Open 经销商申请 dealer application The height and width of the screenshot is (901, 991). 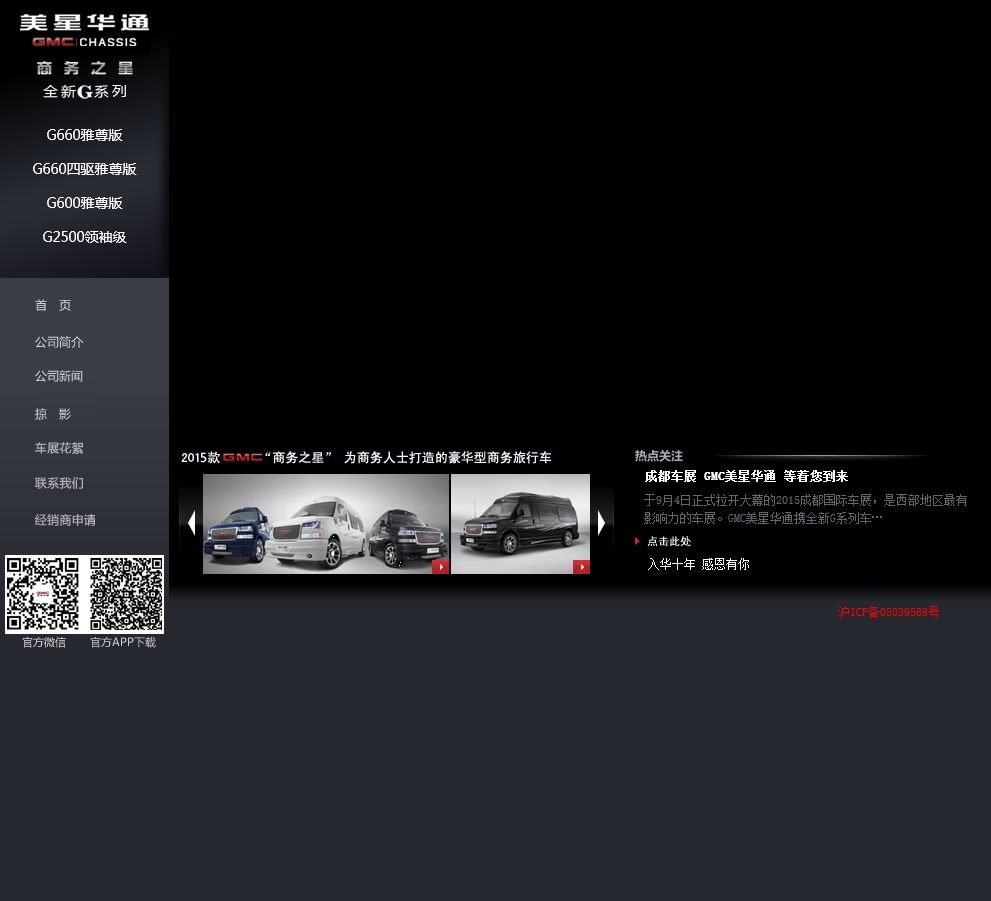tap(65, 520)
